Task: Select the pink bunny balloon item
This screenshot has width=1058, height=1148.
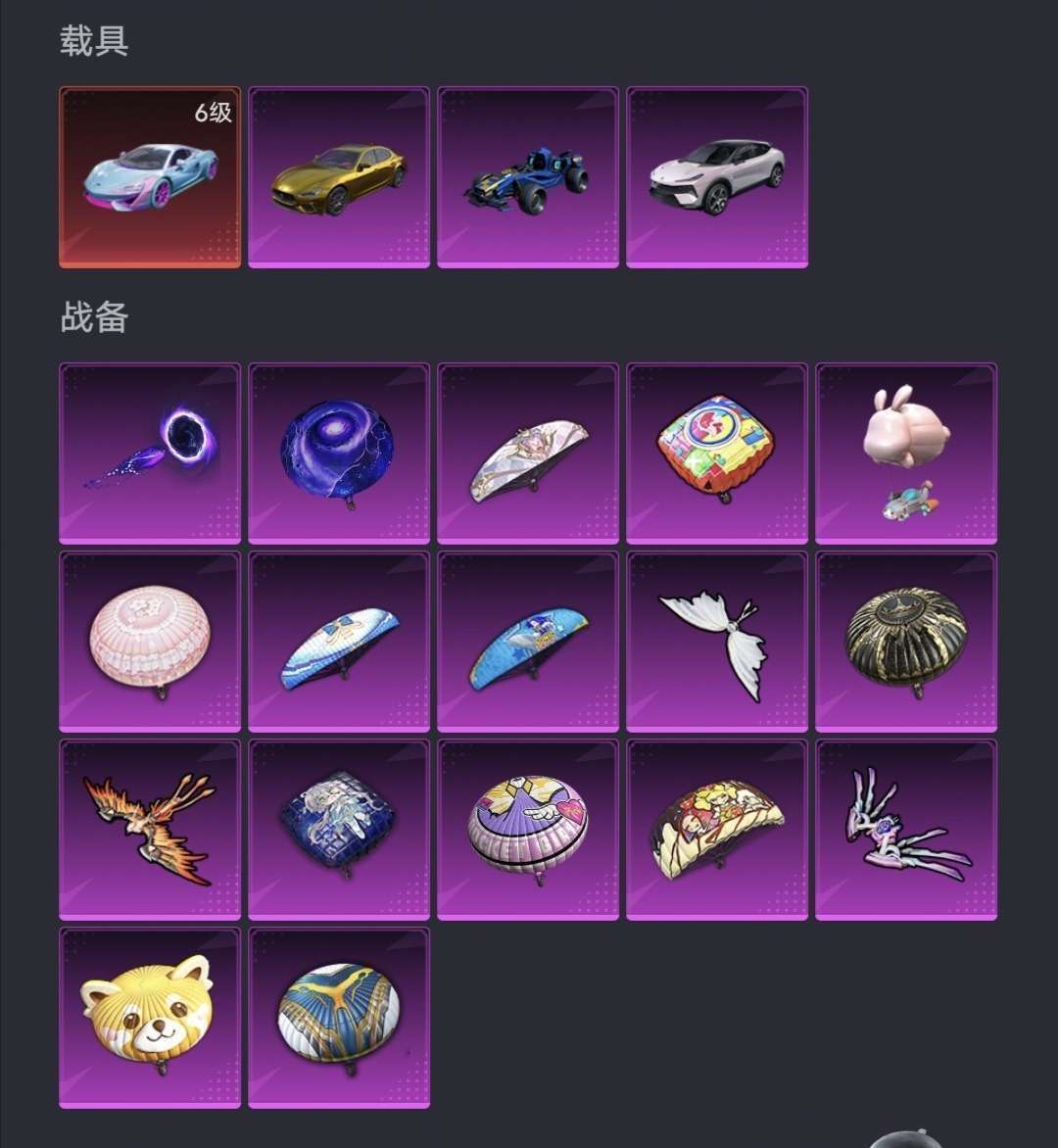Action: point(906,454)
